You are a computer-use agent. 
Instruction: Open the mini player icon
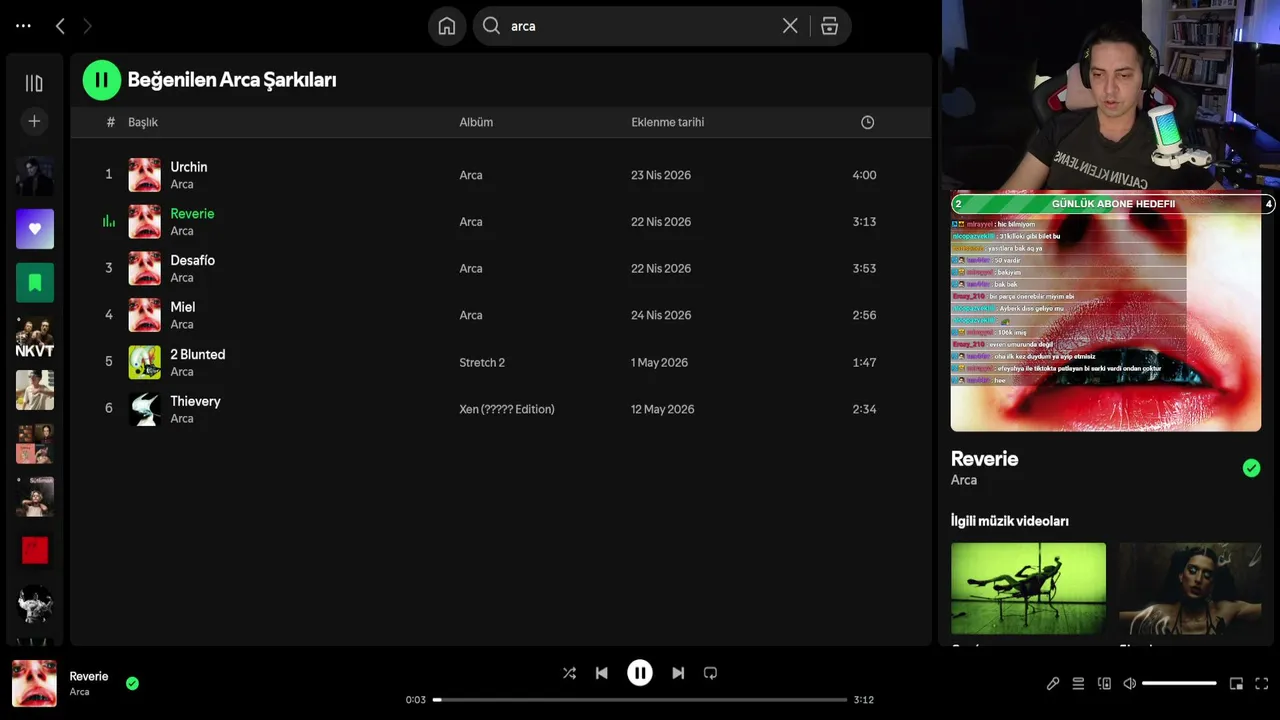[x=1236, y=684]
